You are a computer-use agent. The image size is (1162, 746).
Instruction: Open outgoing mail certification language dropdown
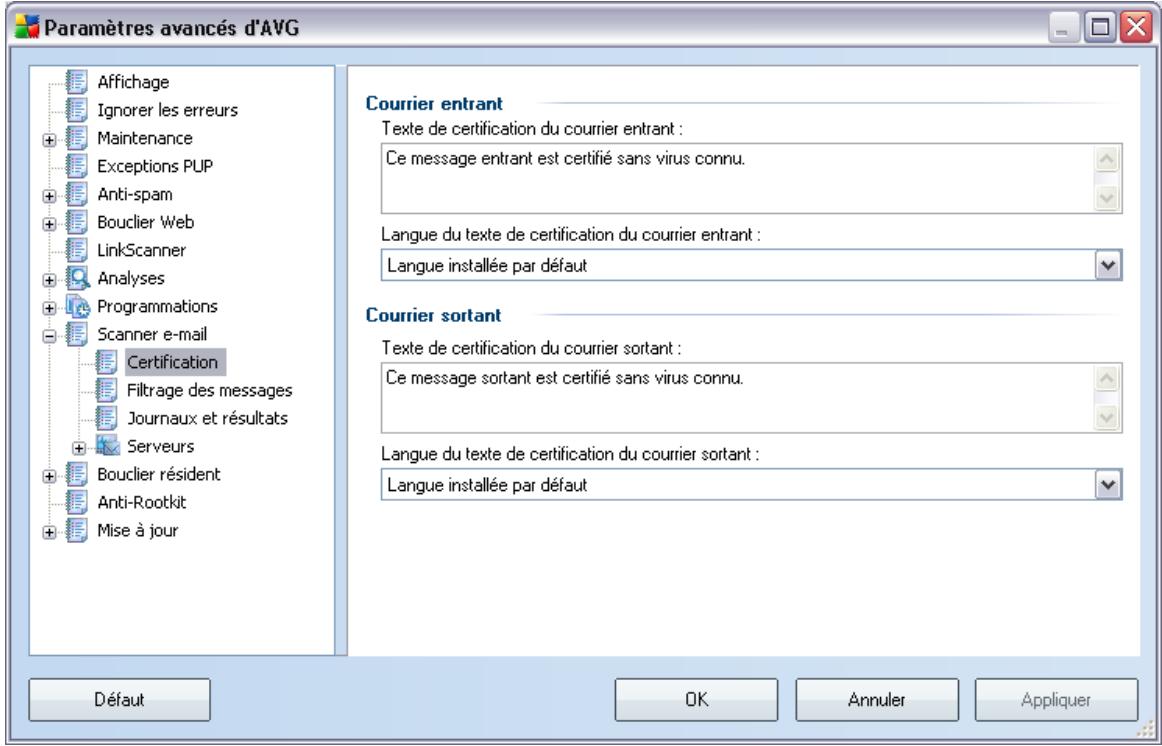click(x=1107, y=485)
